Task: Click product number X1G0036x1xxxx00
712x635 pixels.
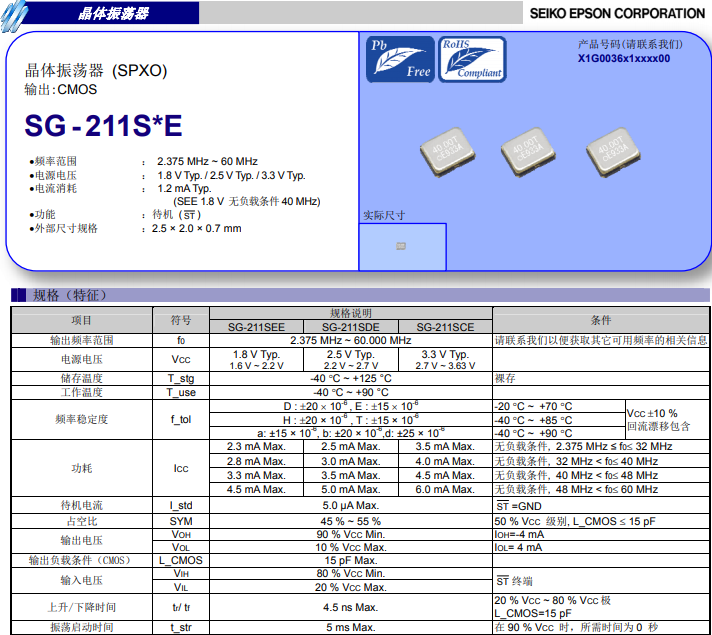Action: 624,58
